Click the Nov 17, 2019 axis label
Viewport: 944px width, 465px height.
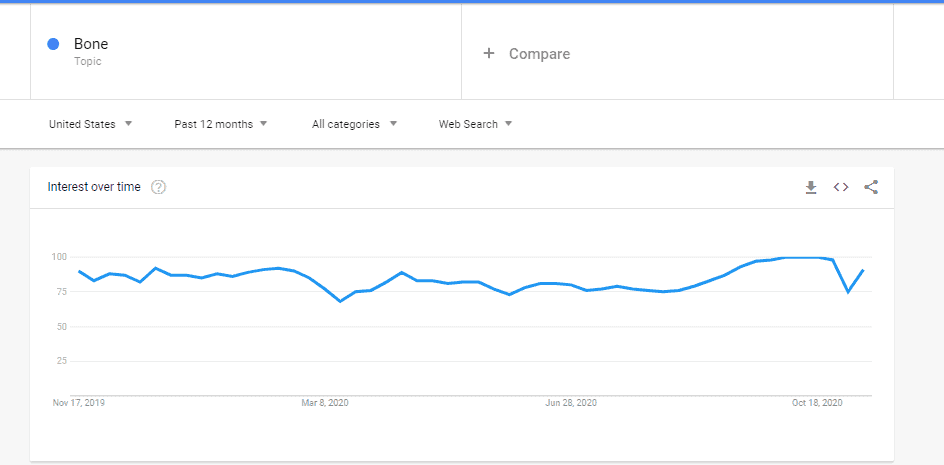tap(79, 403)
